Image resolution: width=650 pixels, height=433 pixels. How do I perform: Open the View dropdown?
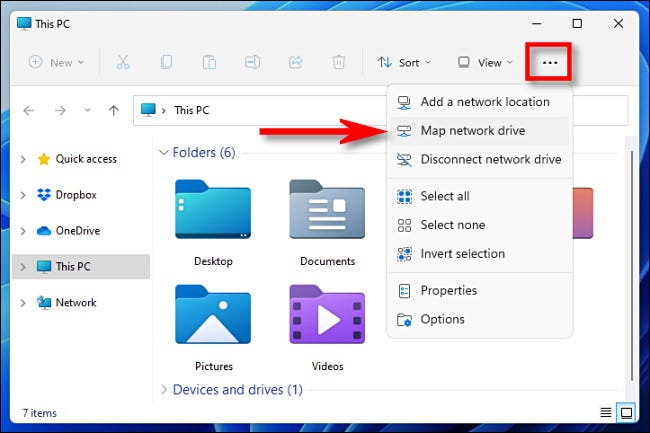(x=485, y=63)
